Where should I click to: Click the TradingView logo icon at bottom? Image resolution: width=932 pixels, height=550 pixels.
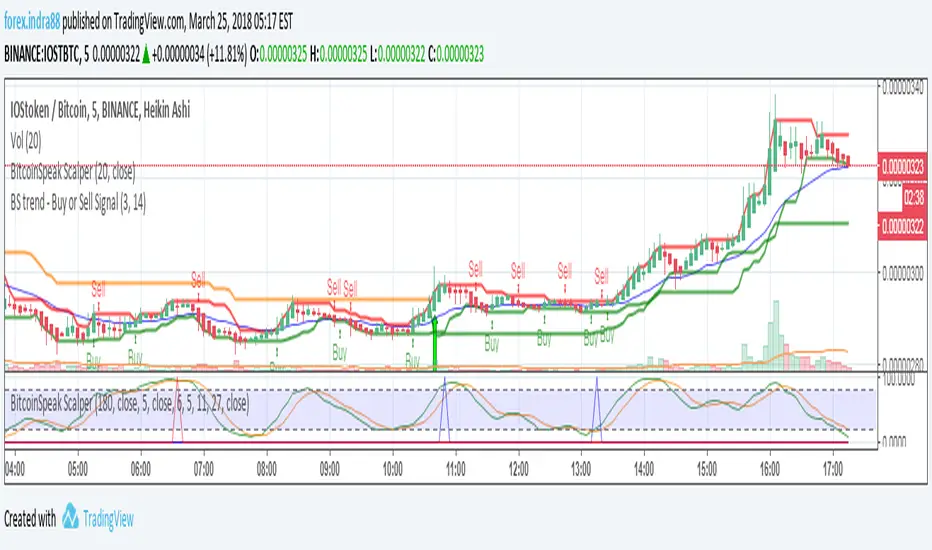coord(70,516)
